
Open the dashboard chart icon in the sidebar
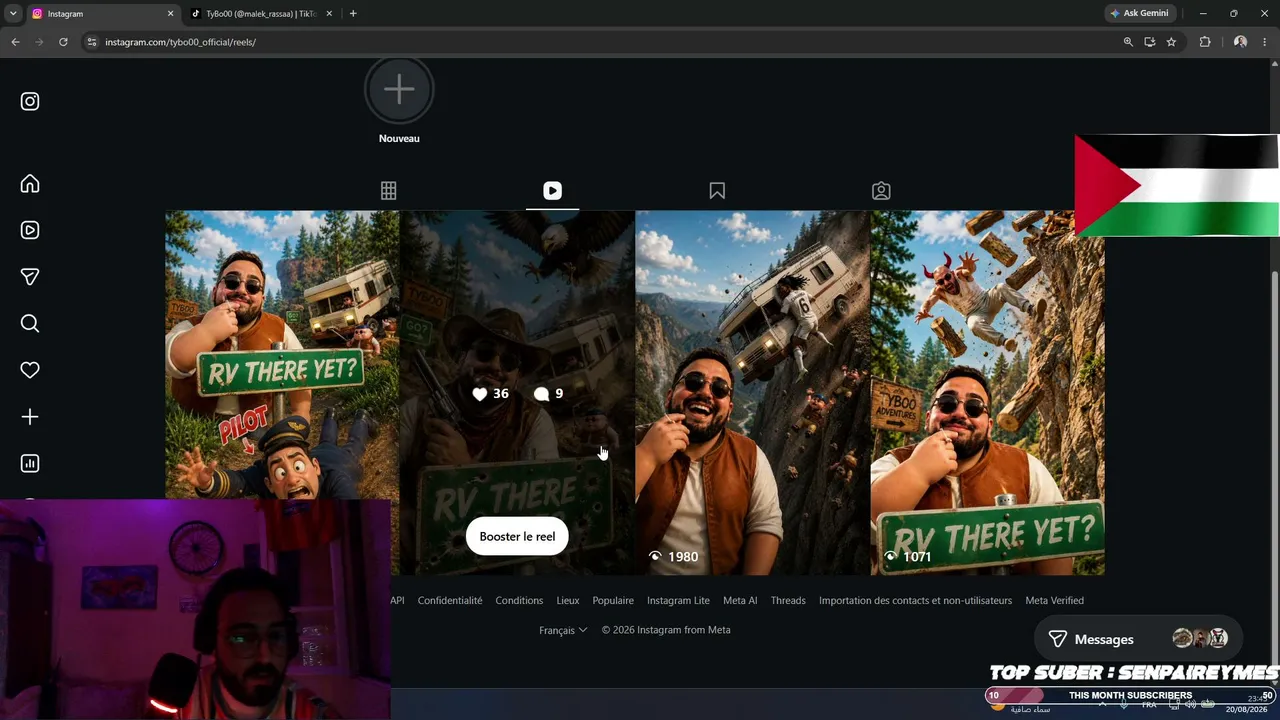pyautogui.click(x=30, y=463)
